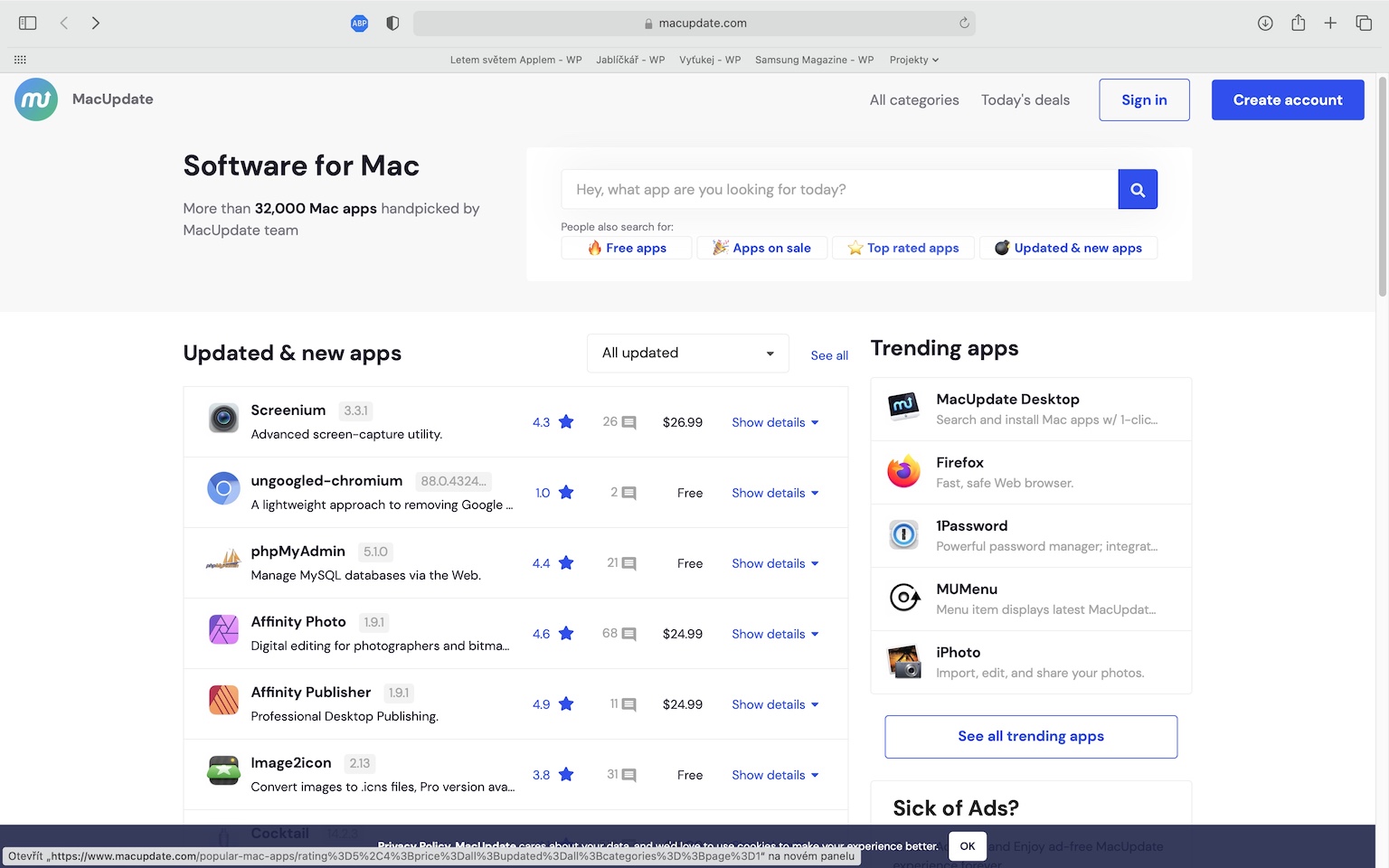Viewport: 1389px width, 868px height.
Task: Expand Show details for ungoogled-chromium
Action: tap(775, 493)
